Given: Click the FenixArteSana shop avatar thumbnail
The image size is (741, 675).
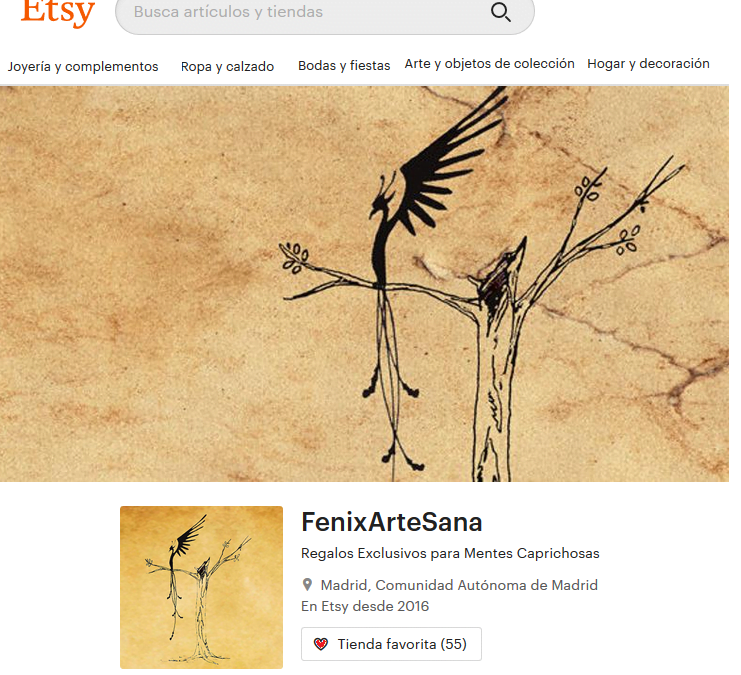Looking at the screenshot, I should [x=201, y=587].
